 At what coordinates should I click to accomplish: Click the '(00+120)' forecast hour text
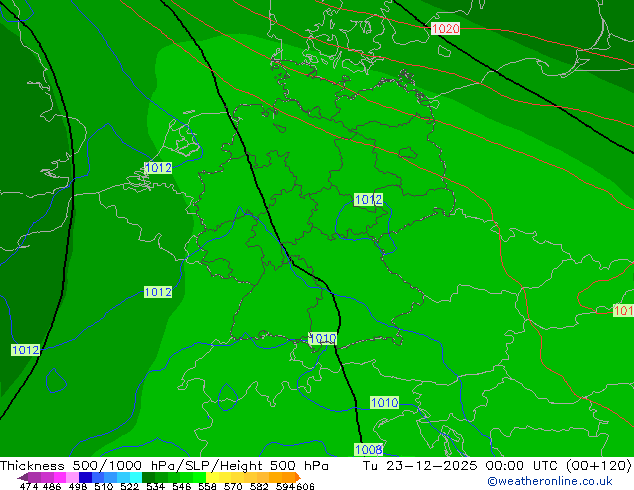(x=598, y=465)
